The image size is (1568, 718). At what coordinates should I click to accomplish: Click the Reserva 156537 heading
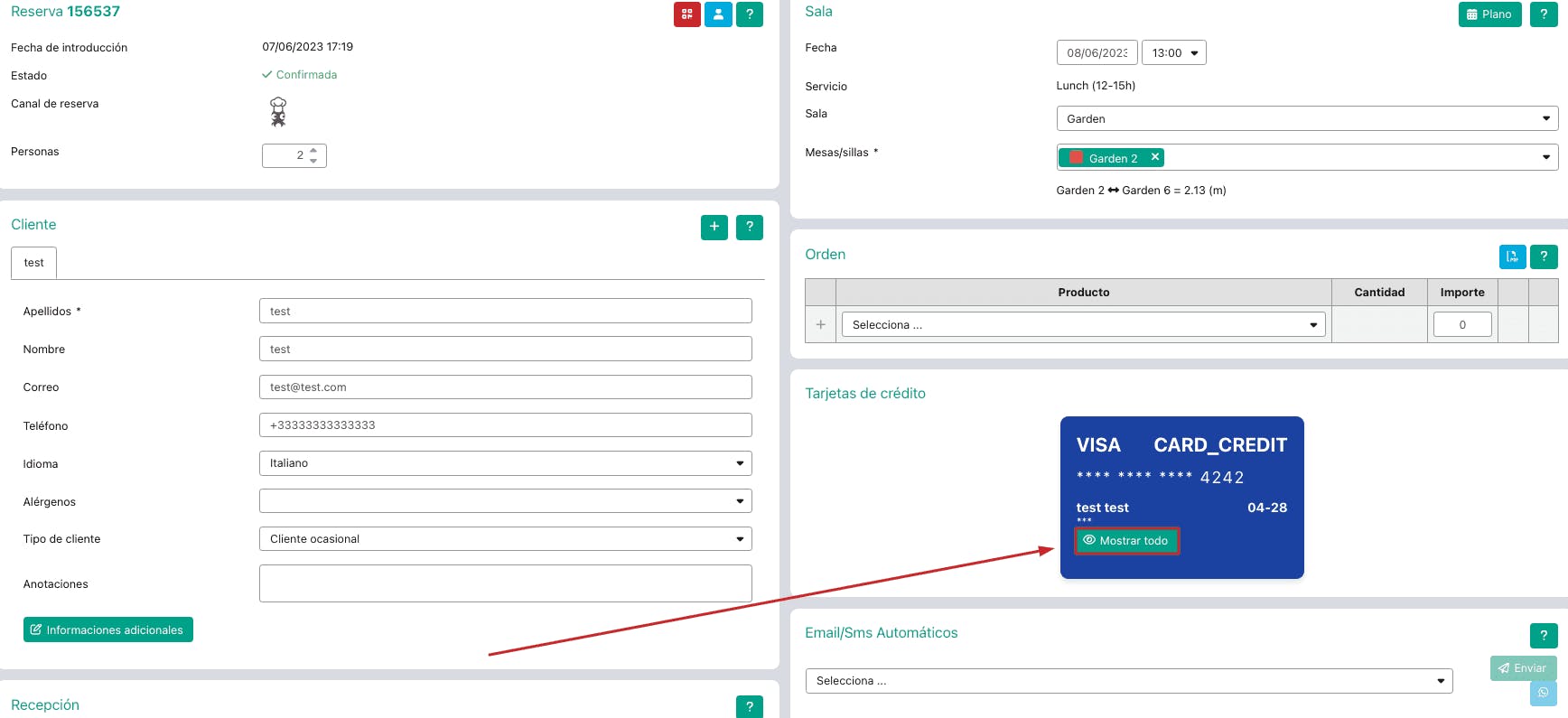(65, 12)
